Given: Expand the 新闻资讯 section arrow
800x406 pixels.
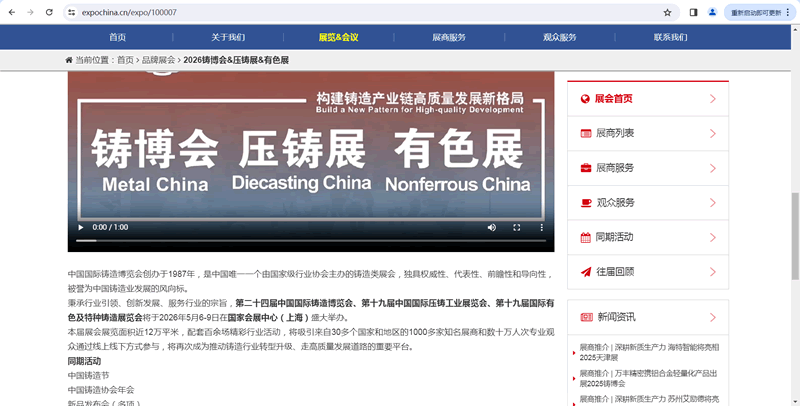Looking at the screenshot, I should pos(712,317).
